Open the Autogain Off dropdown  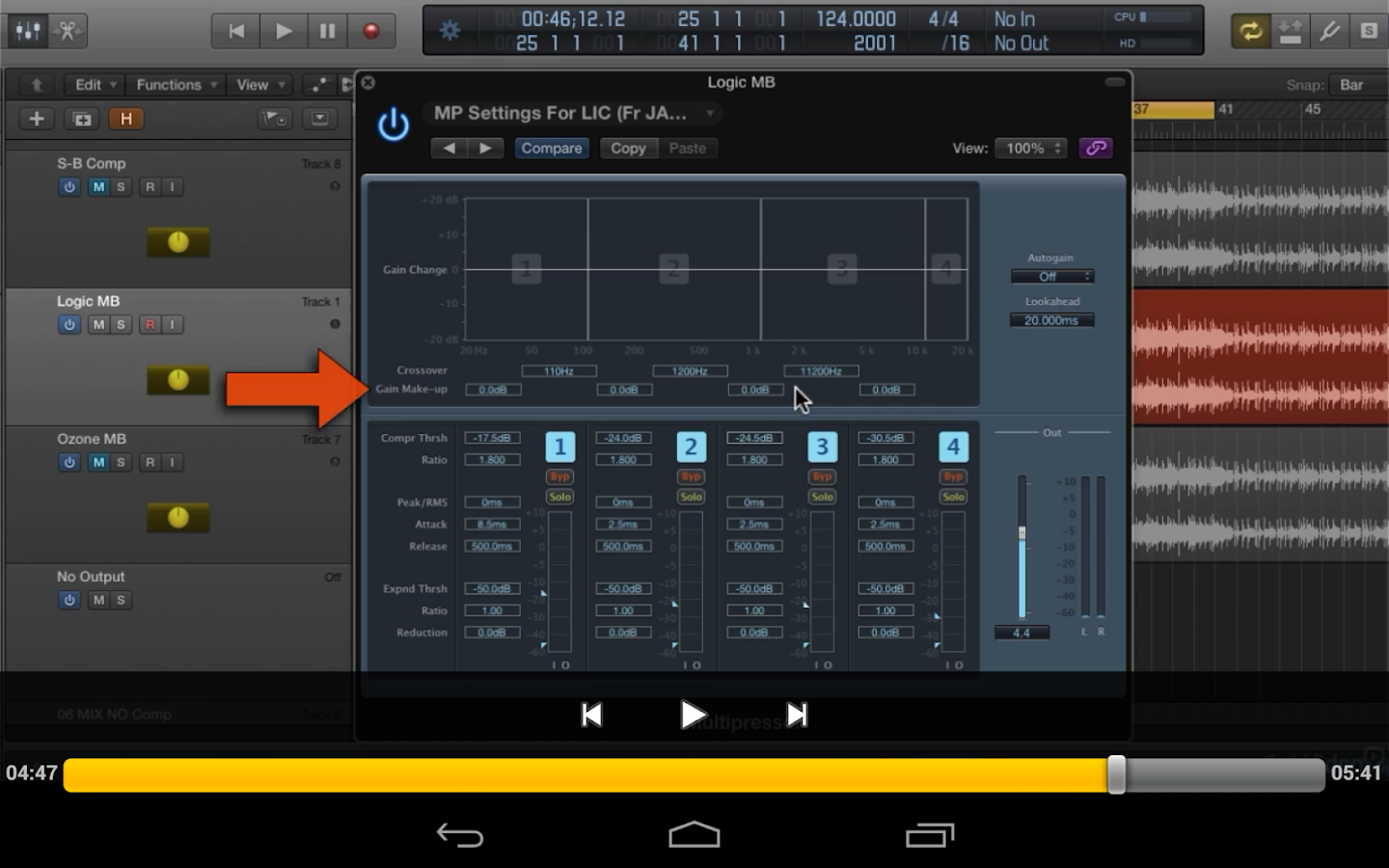click(x=1051, y=277)
